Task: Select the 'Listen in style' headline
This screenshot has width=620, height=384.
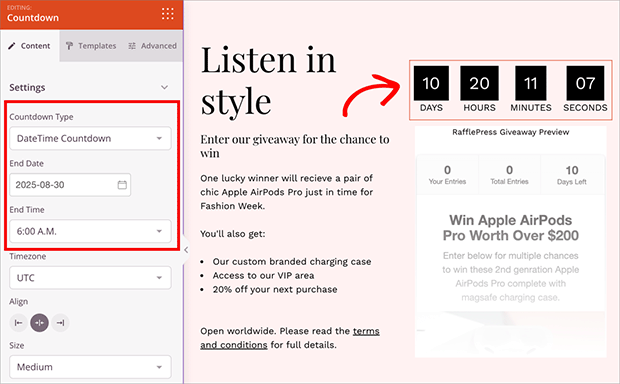Action: click(269, 81)
